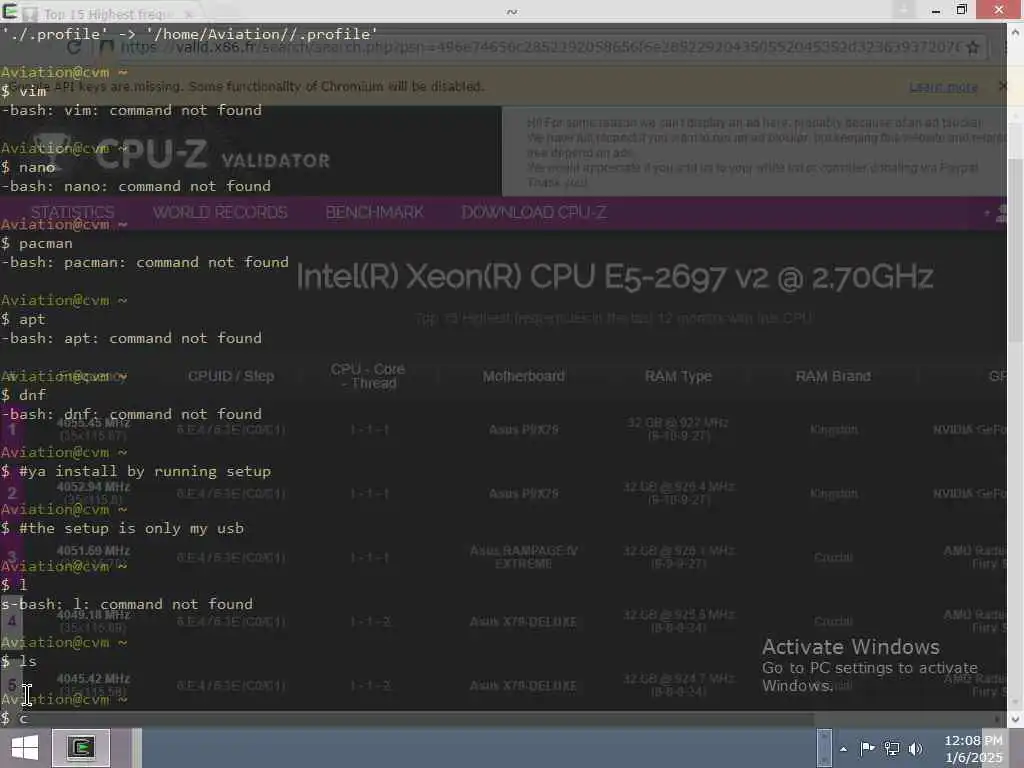Select the terminal icon on the taskbar
Screen dimensions: 1024x768
point(81,748)
